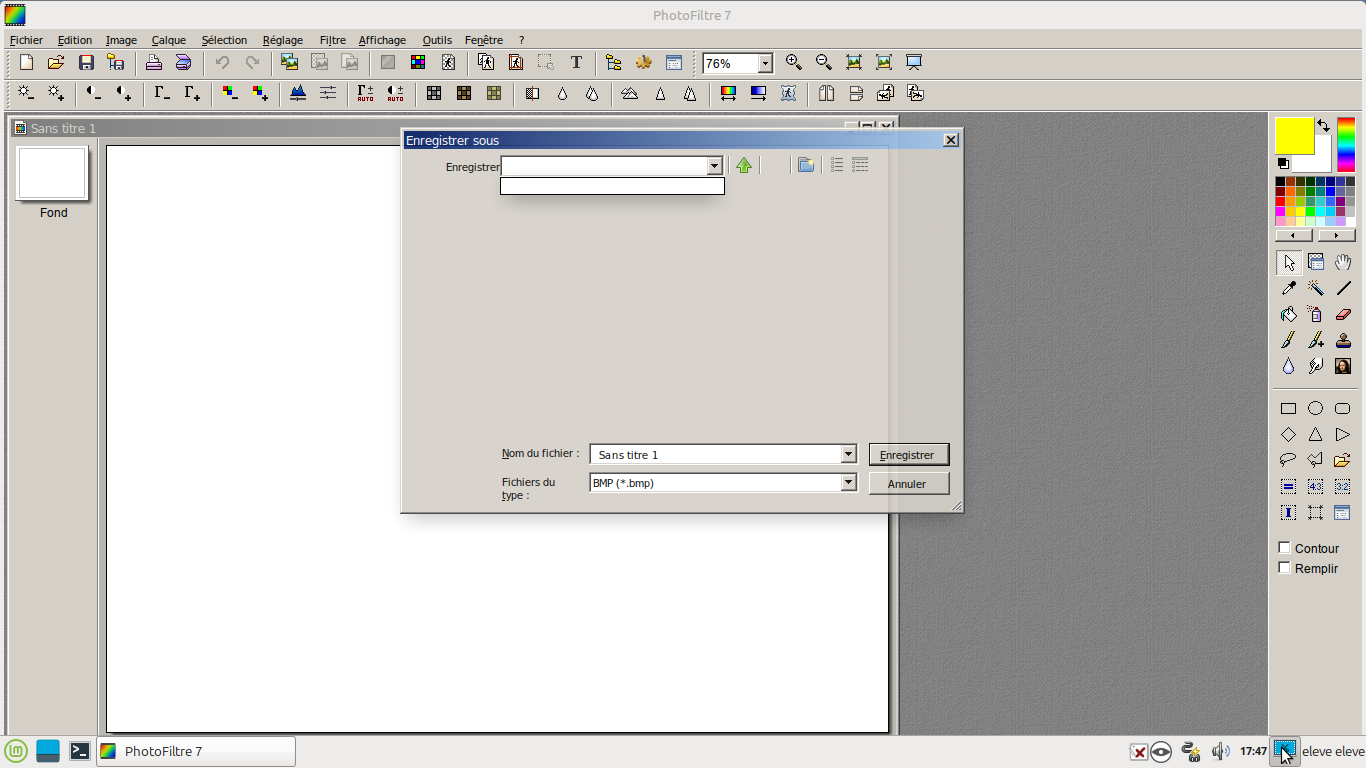Choose the triangle selection shape
This screenshot has height=768, width=1366.
click(1316, 434)
